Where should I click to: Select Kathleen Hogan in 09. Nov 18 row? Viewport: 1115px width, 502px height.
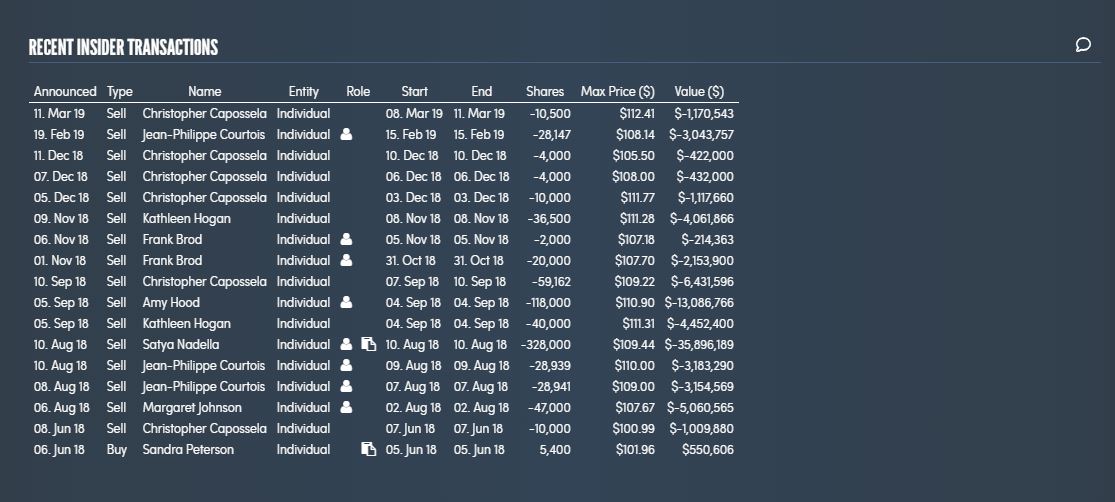186,218
